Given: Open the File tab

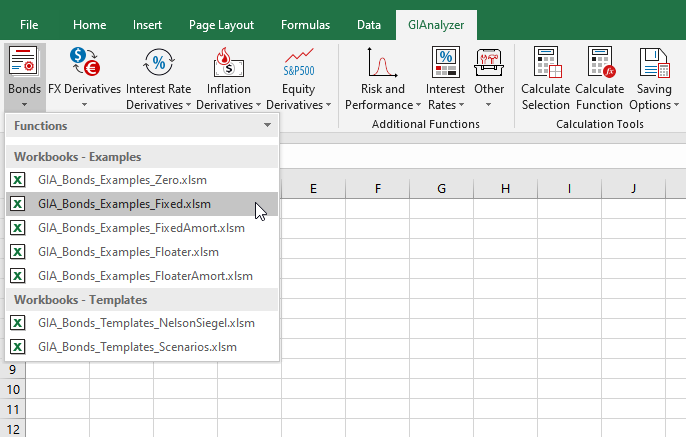Looking at the screenshot, I should pyautogui.click(x=29, y=25).
